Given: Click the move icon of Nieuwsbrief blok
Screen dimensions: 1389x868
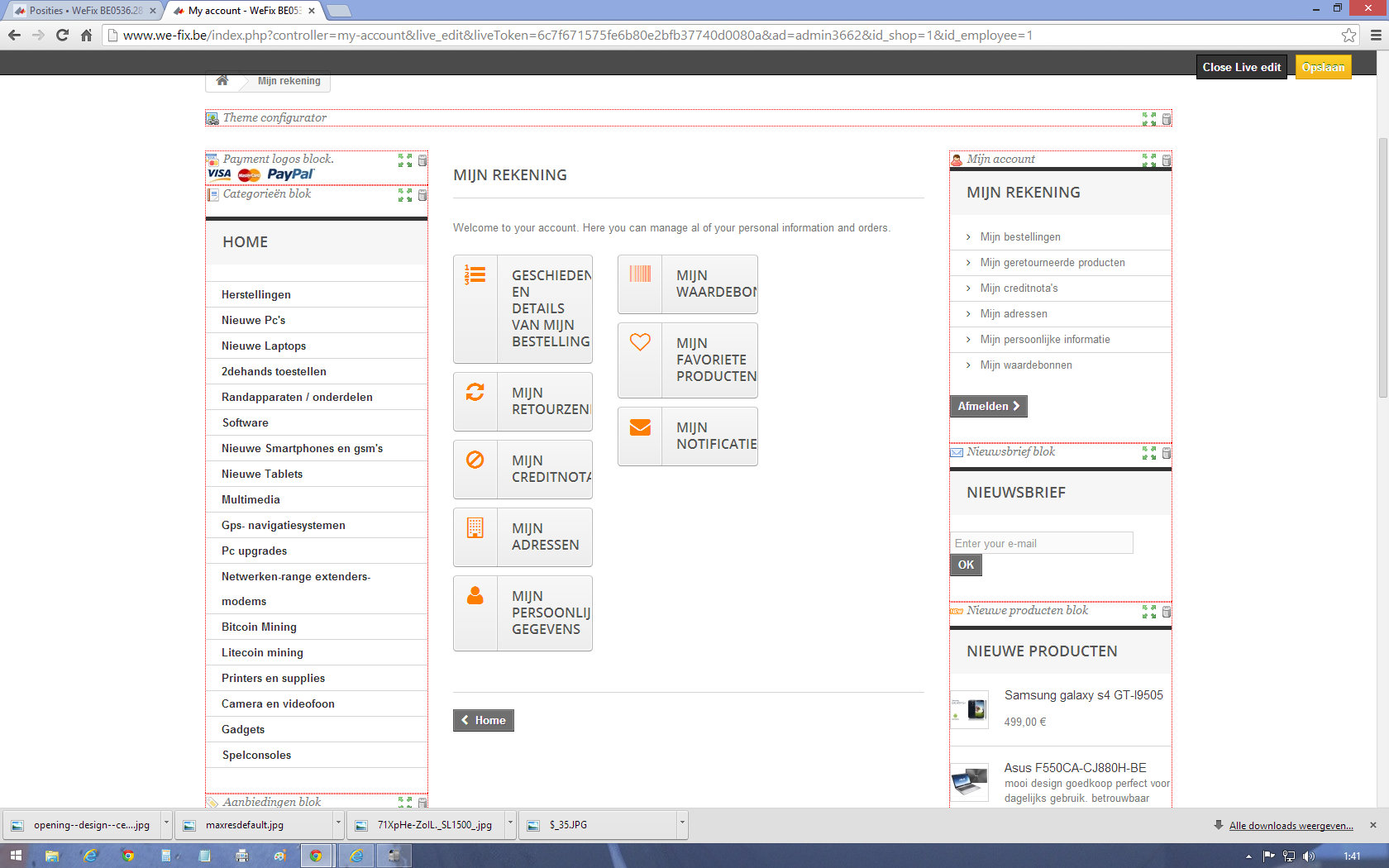Looking at the screenshot, I should 1149,453.
